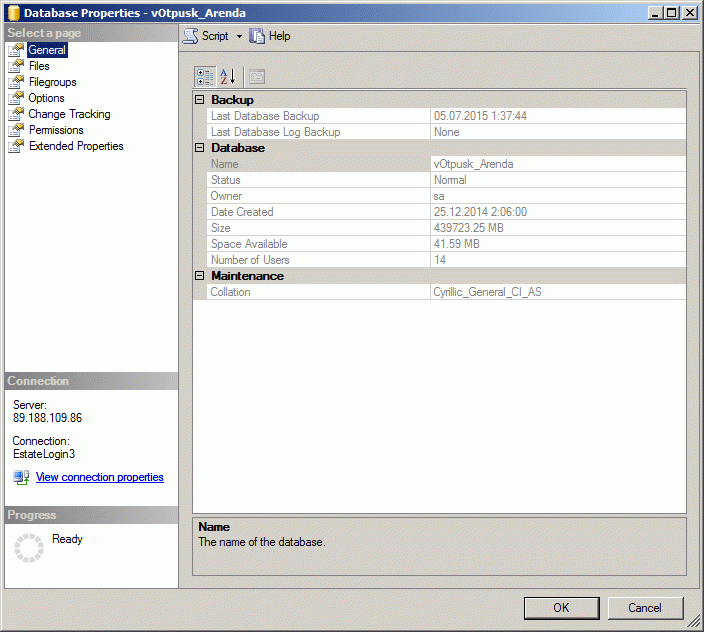Screen dimensions: 704x632
Task: Click the OK button
Action: pos(561,608)
